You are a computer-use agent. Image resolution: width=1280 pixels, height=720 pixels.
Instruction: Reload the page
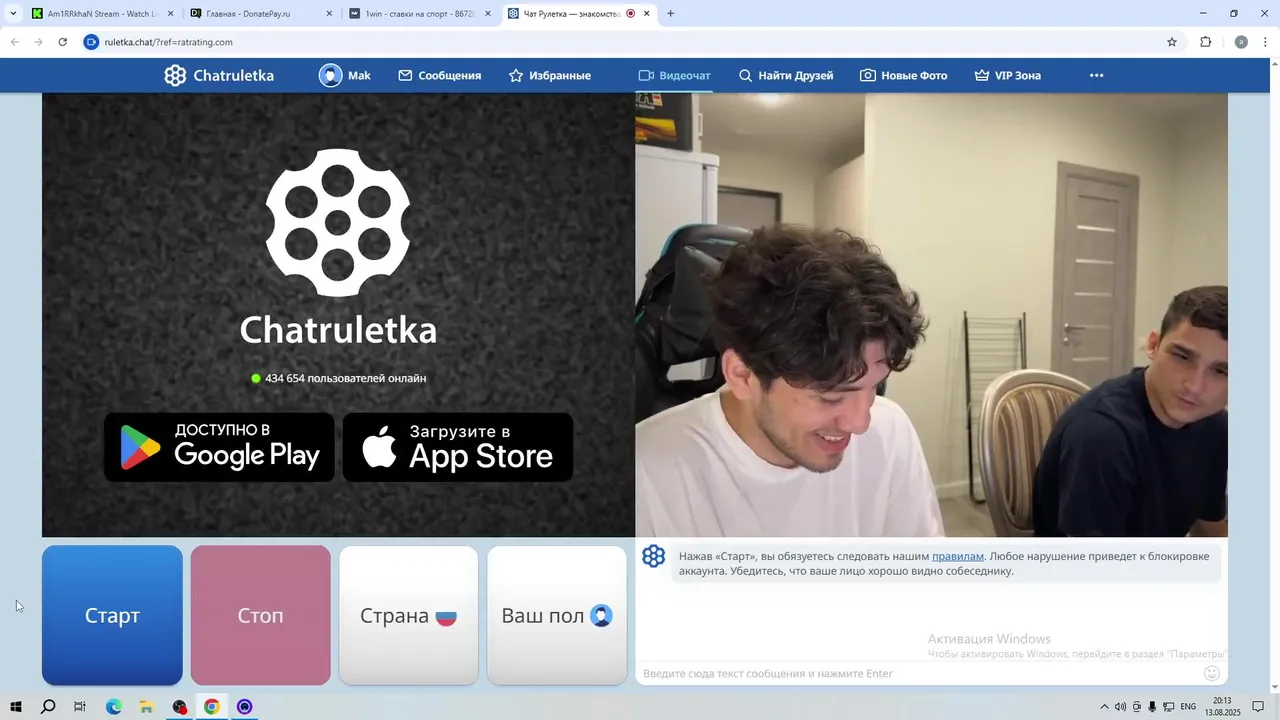pyautogui.click(x=62, y=42)
